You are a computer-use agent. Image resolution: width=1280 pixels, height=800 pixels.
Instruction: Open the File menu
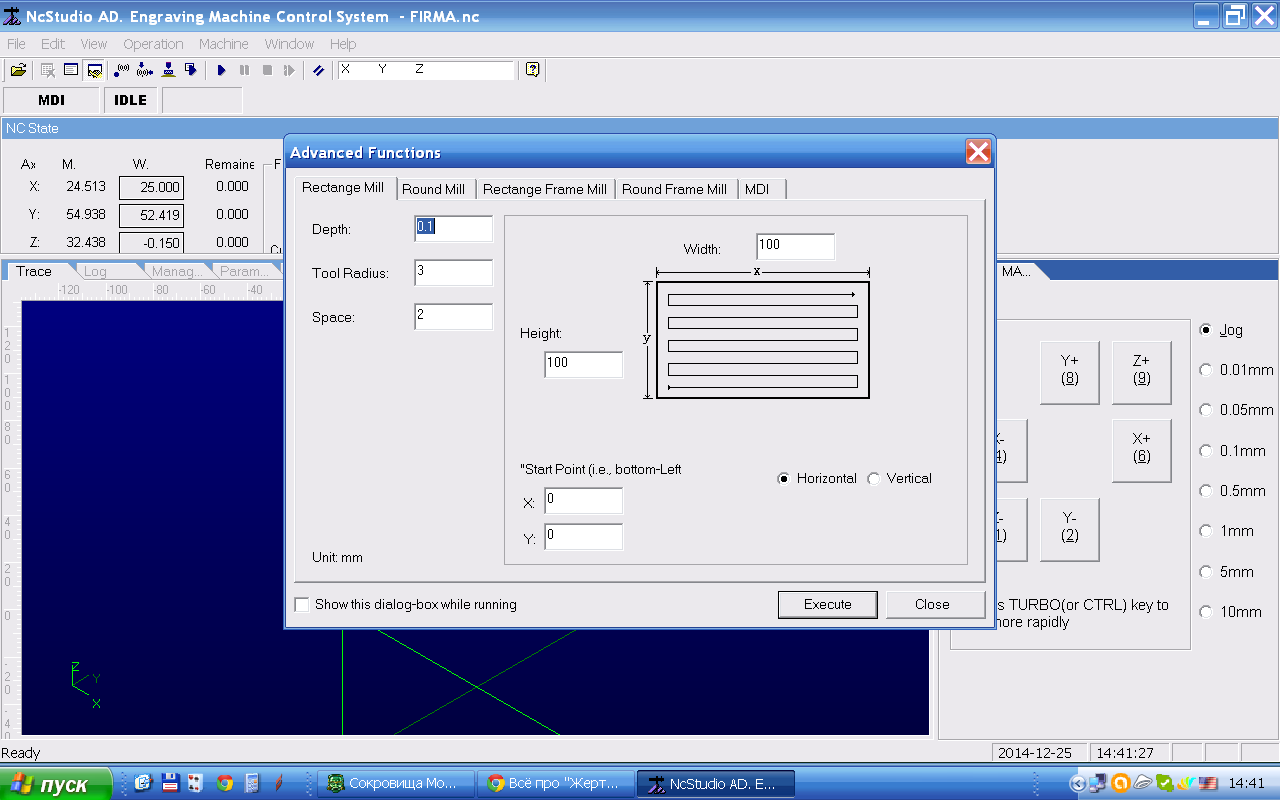[16, 44]
